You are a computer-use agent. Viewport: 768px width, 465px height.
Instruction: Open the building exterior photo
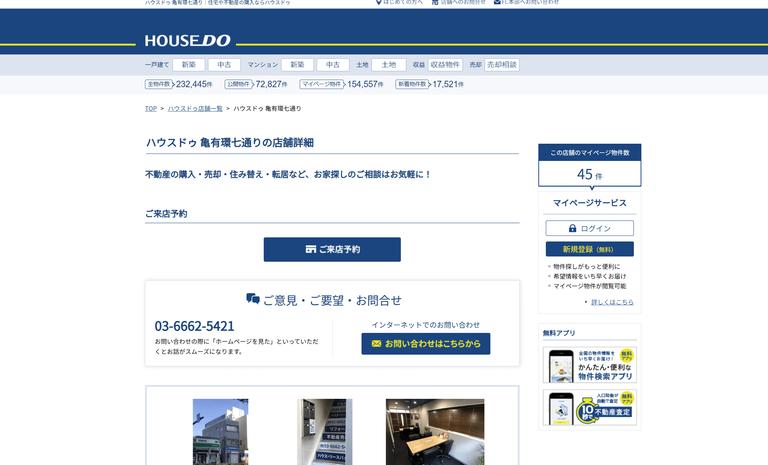220,432
